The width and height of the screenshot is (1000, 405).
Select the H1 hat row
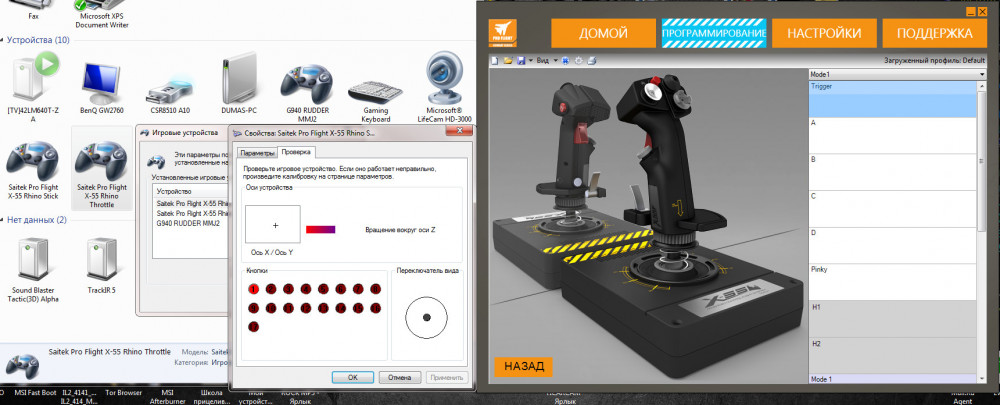[x=893, y=319]
